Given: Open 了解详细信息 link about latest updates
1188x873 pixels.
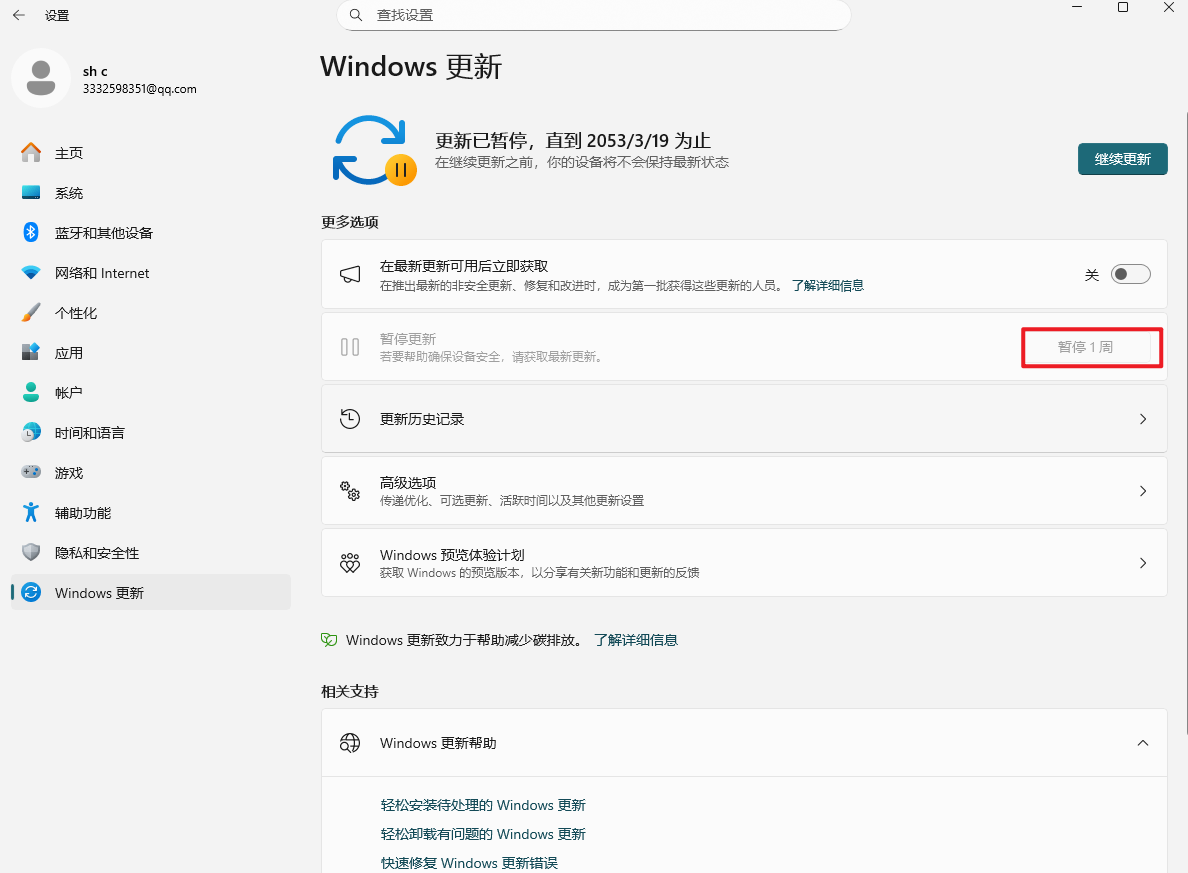Looking at the screenshot, I should tap(827, 286).
